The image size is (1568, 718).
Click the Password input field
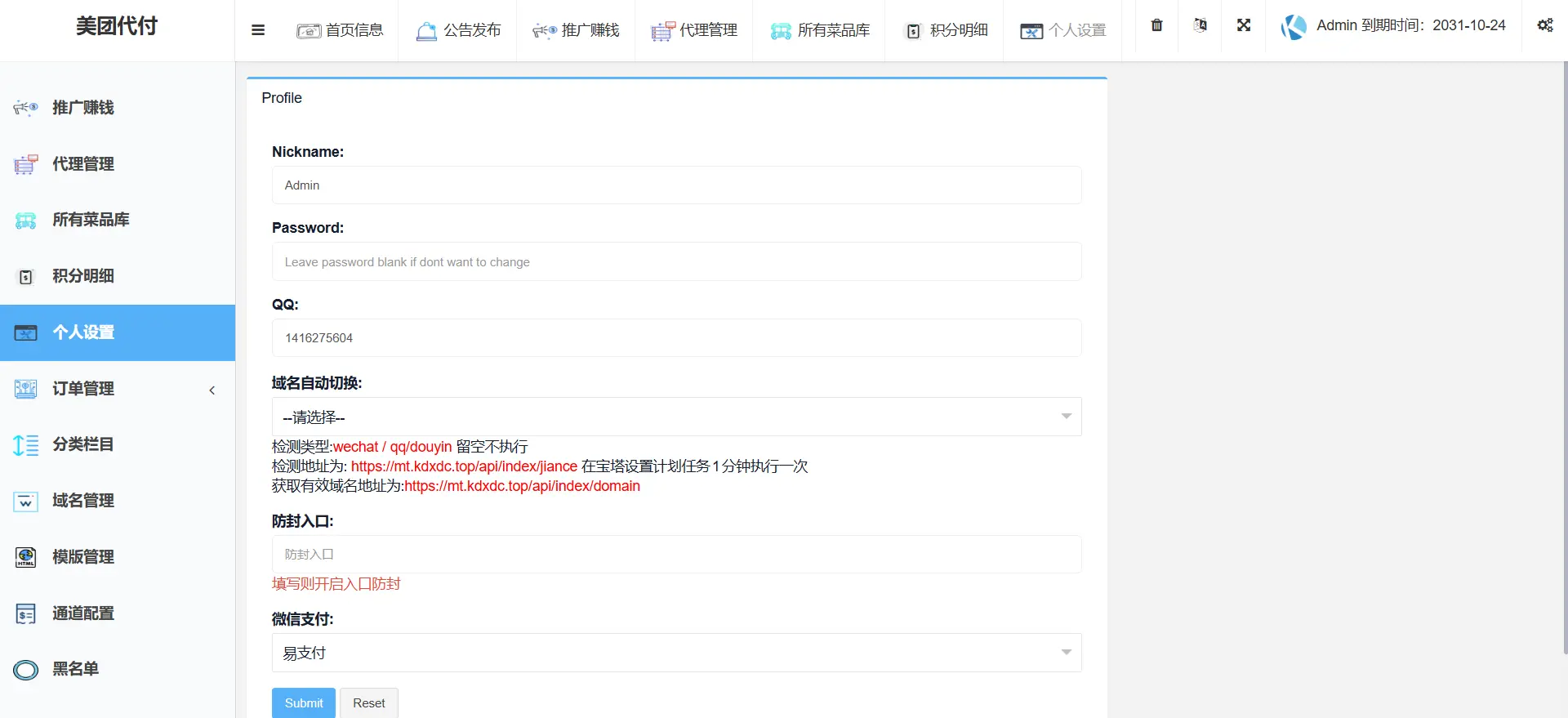coord(676,261)
